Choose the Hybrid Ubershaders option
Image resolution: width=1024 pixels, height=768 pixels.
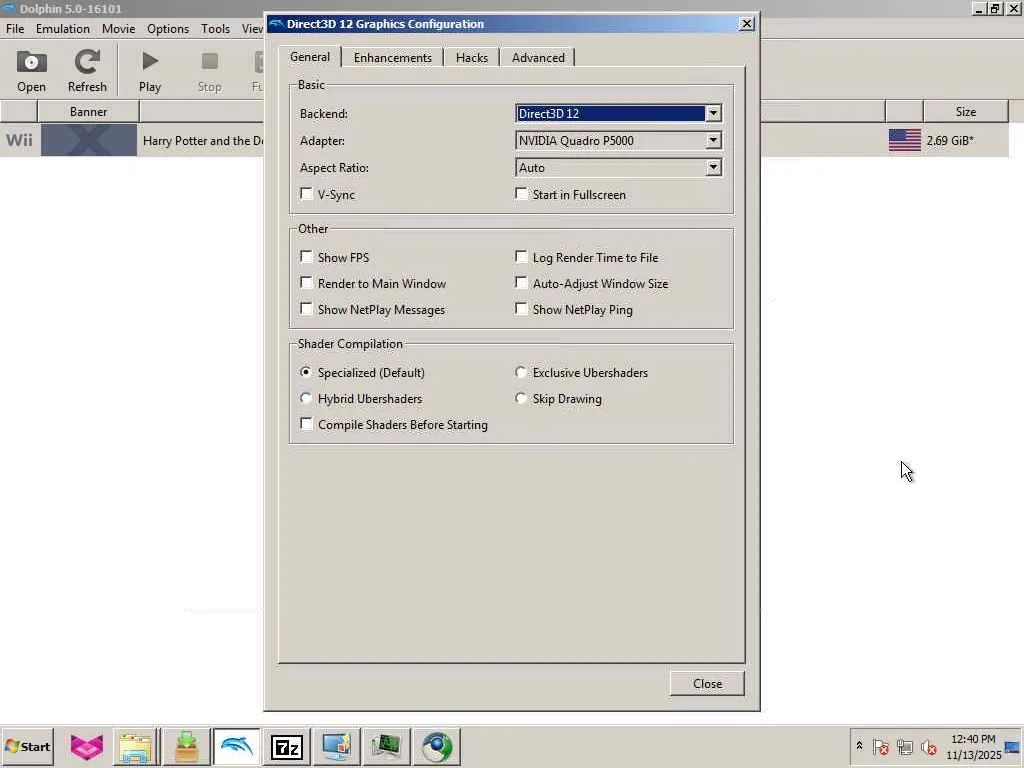pyautogui.click(x=306, y=398)
